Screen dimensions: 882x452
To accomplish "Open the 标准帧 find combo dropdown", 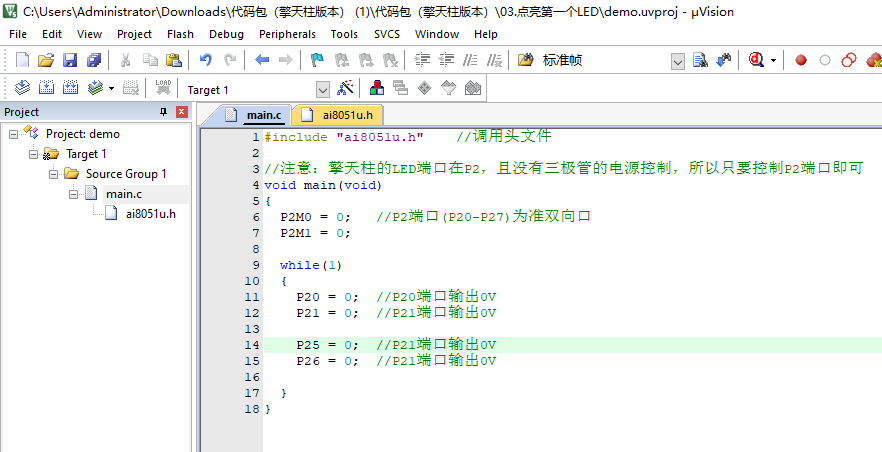I will (x=678, y=61).
